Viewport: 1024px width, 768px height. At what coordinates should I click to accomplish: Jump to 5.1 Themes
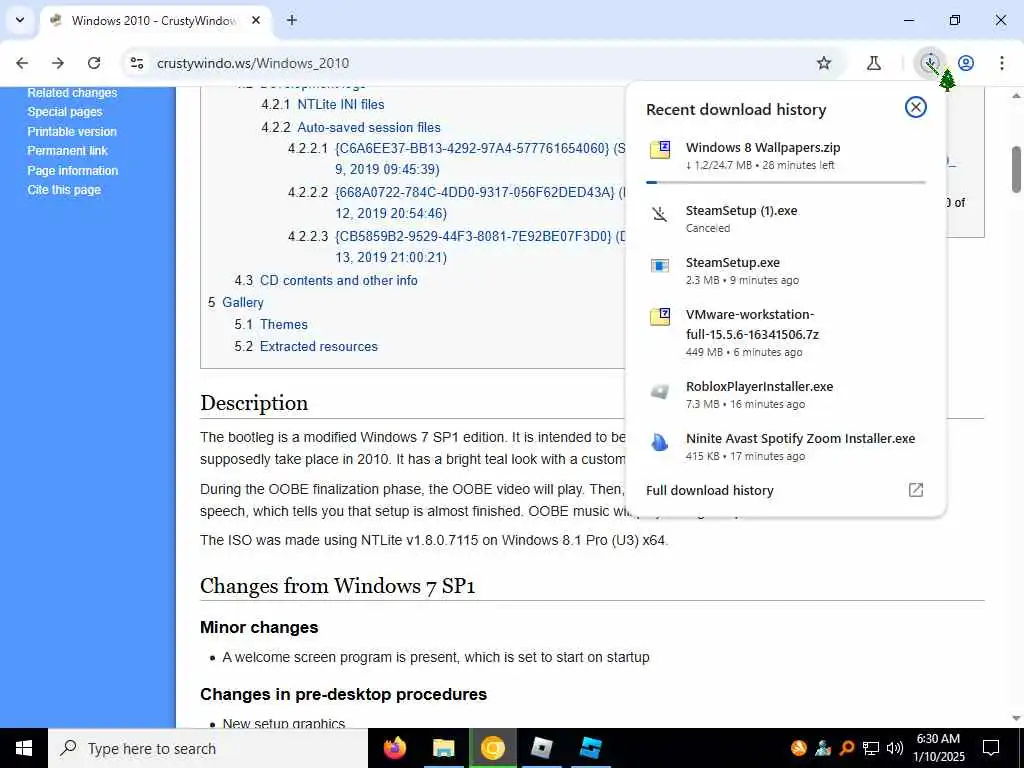pyautogui.click(x=271, y=325)
